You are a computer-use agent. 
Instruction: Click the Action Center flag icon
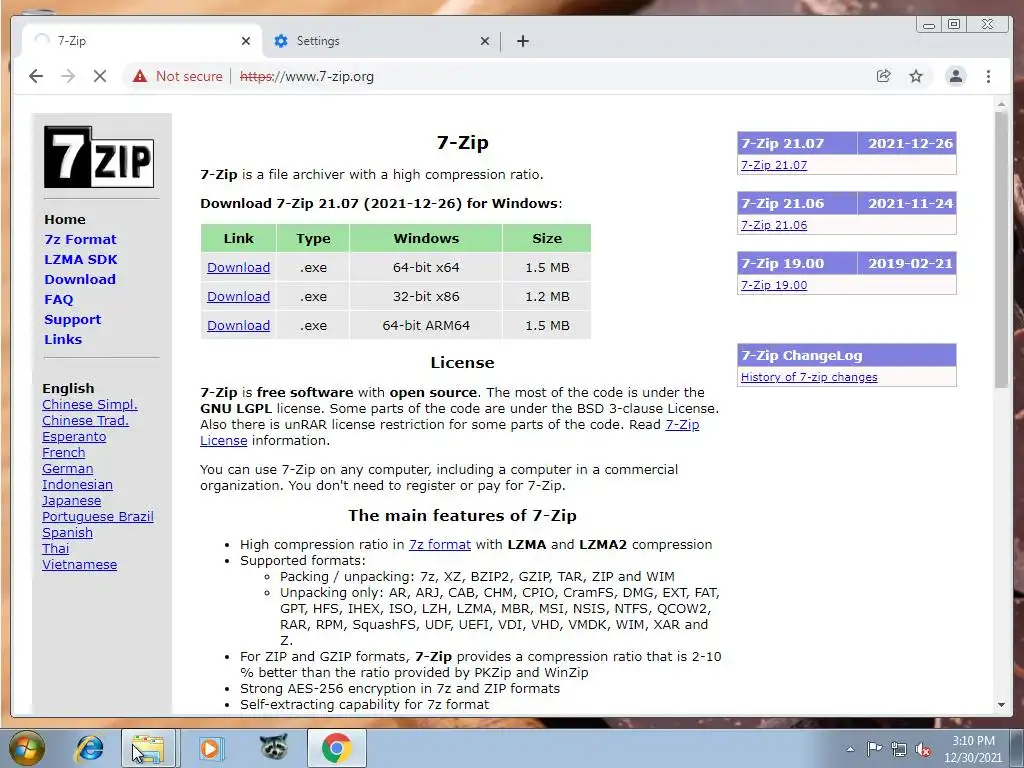pos(874,749)
